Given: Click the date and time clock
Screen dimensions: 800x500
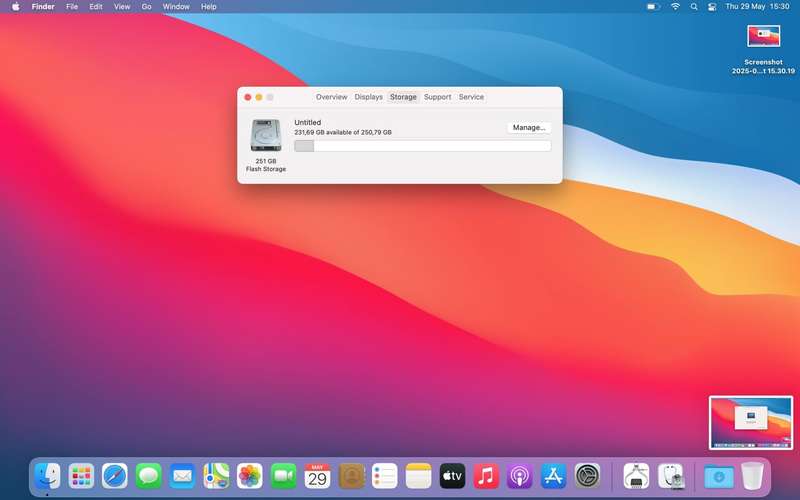Looking at the screenshot, I should (x=757, y=7).
